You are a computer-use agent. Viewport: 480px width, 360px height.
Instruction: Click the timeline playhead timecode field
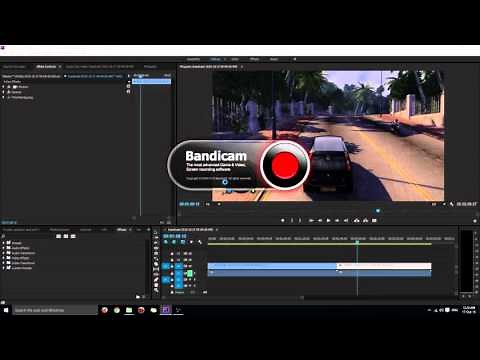coord(174,236)
